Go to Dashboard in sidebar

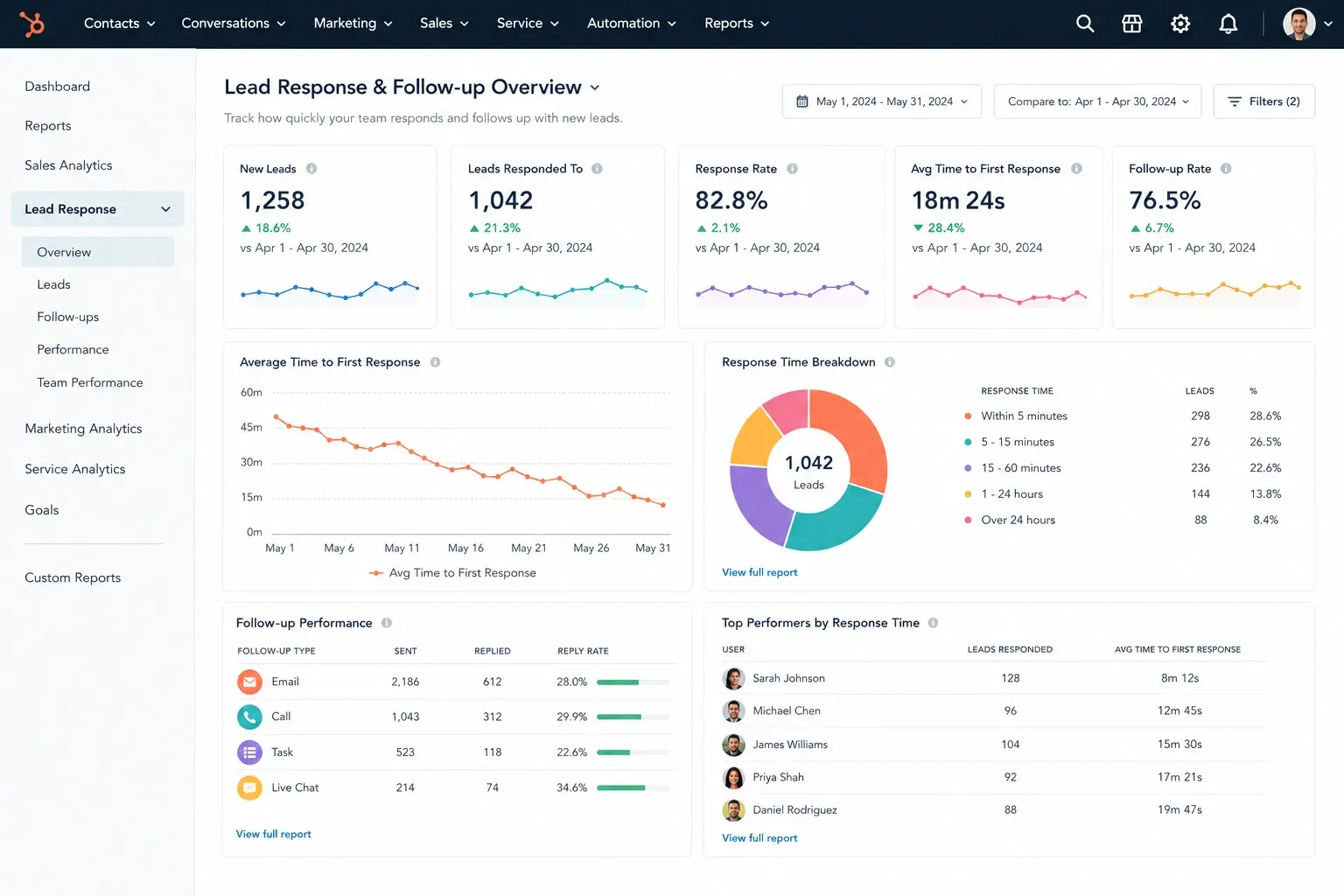coord(58,87)
